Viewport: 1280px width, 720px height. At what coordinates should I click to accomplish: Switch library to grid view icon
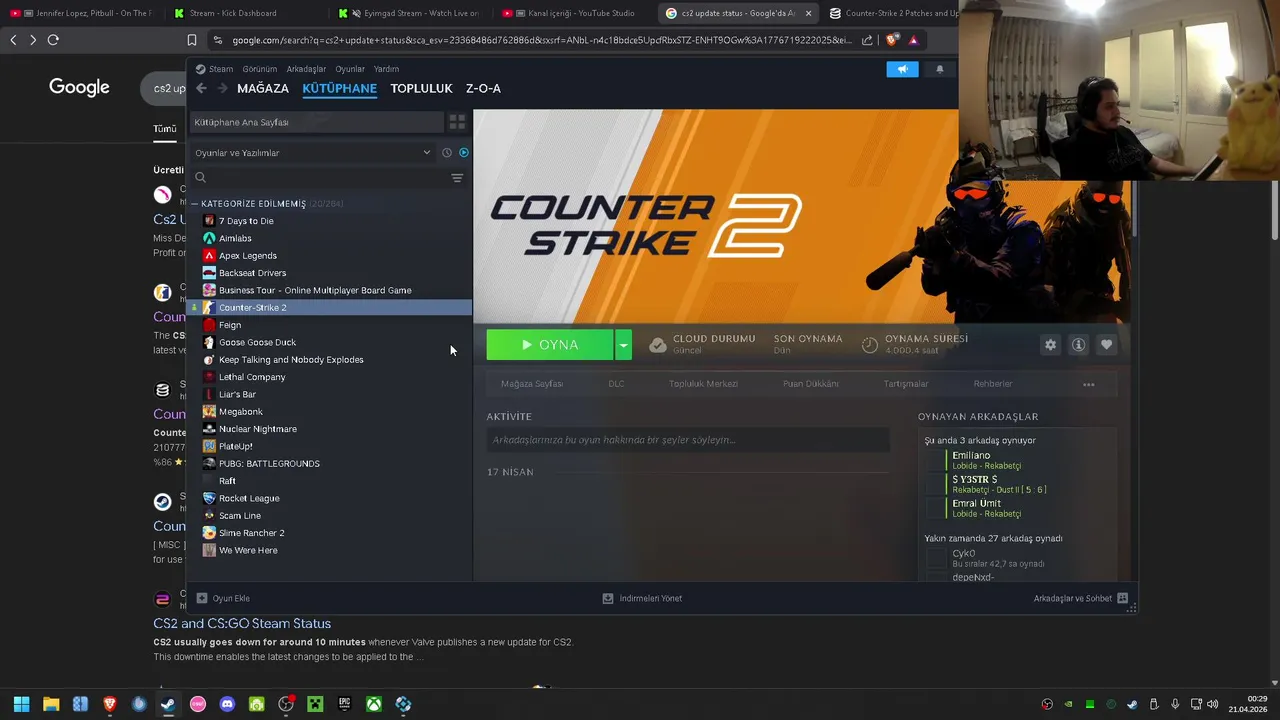coord(457,122)
